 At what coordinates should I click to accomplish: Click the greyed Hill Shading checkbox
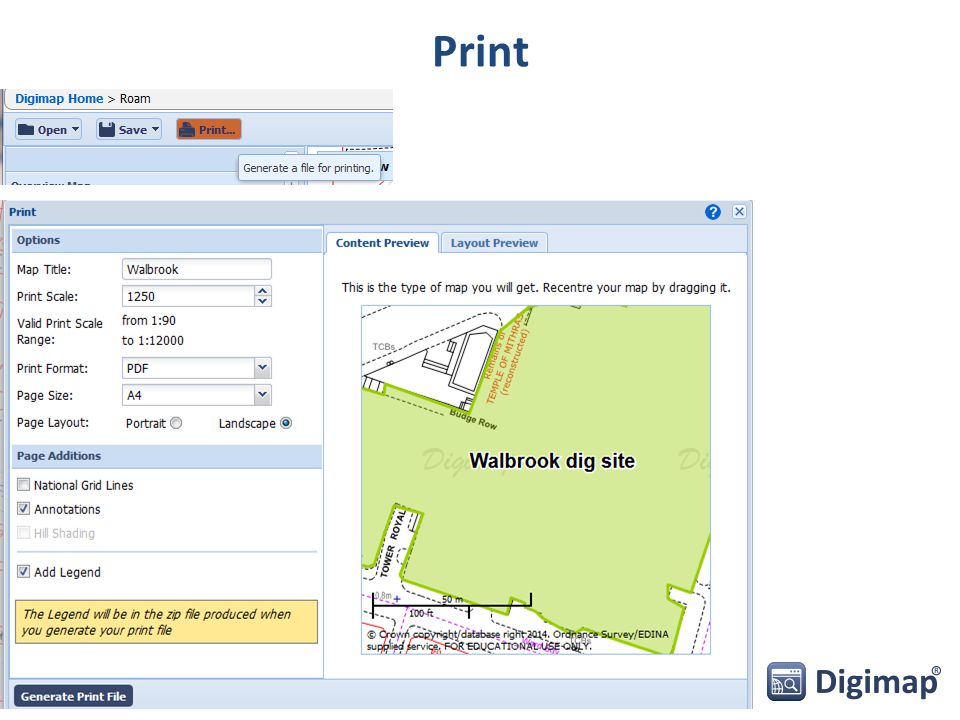coord(23,533)
